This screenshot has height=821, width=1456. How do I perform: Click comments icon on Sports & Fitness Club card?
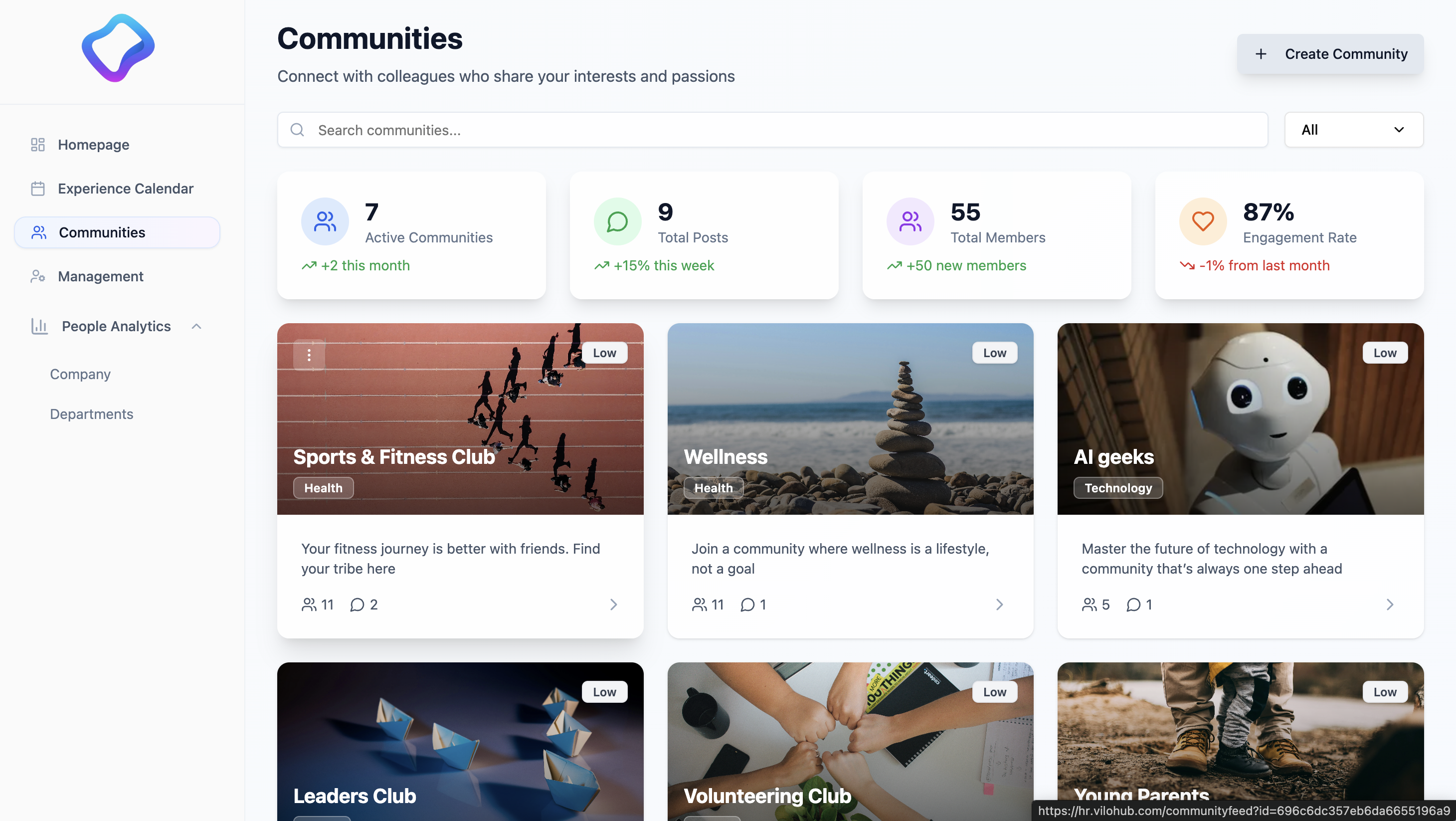[x=357, y=605]
